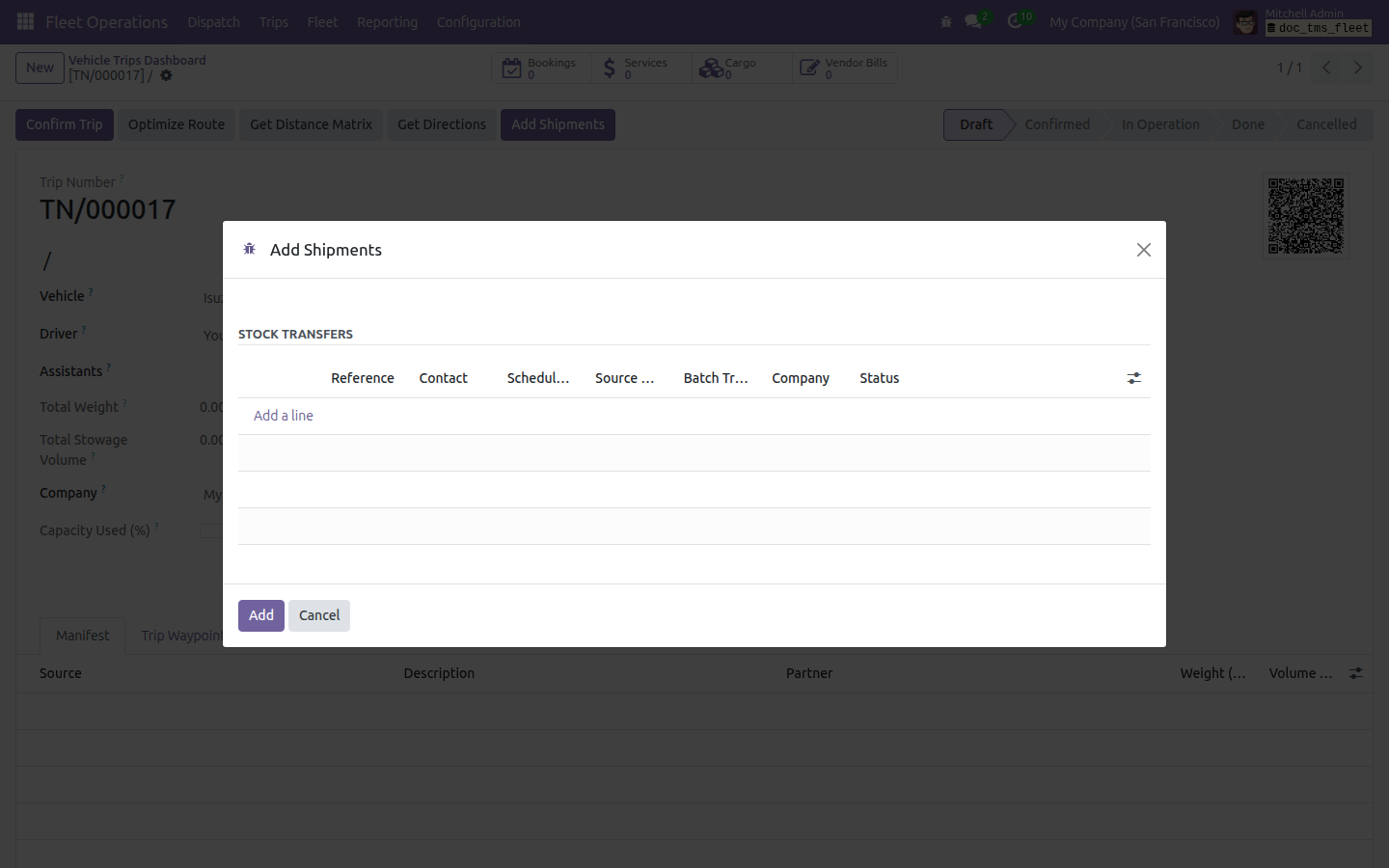Open the Configuration menu

pos(478,22)
